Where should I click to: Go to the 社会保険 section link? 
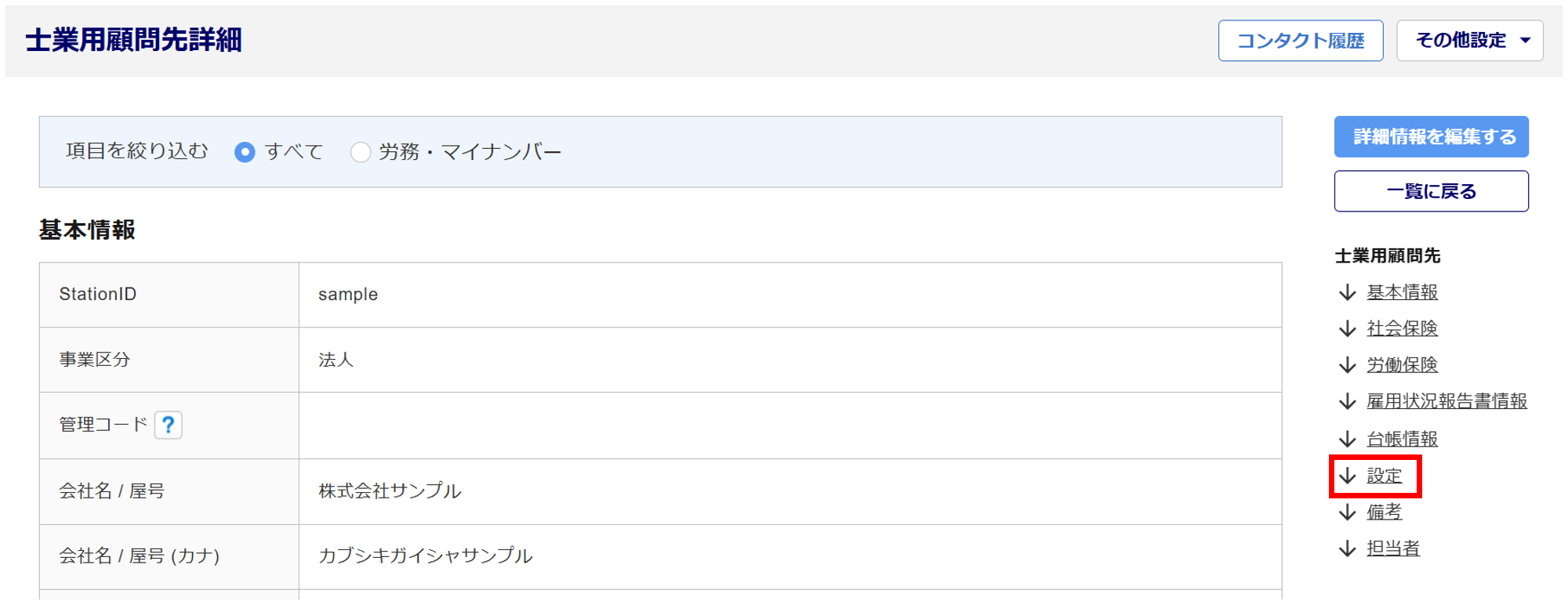pyautogui.click(x=1402, y=328)
